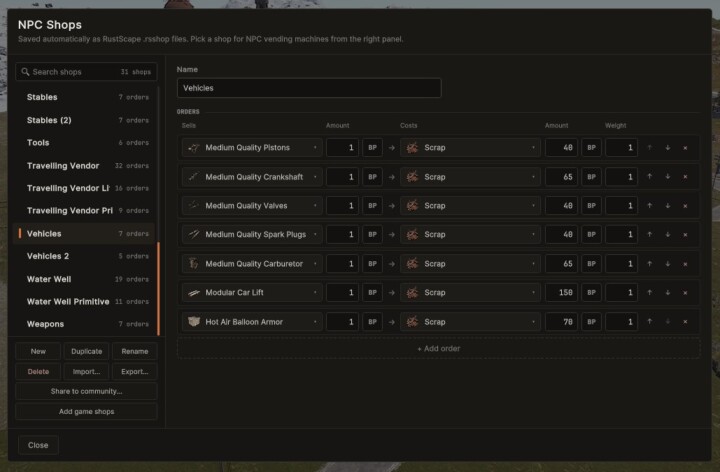Duplicate the selected shop

click(x=86, y=351)
